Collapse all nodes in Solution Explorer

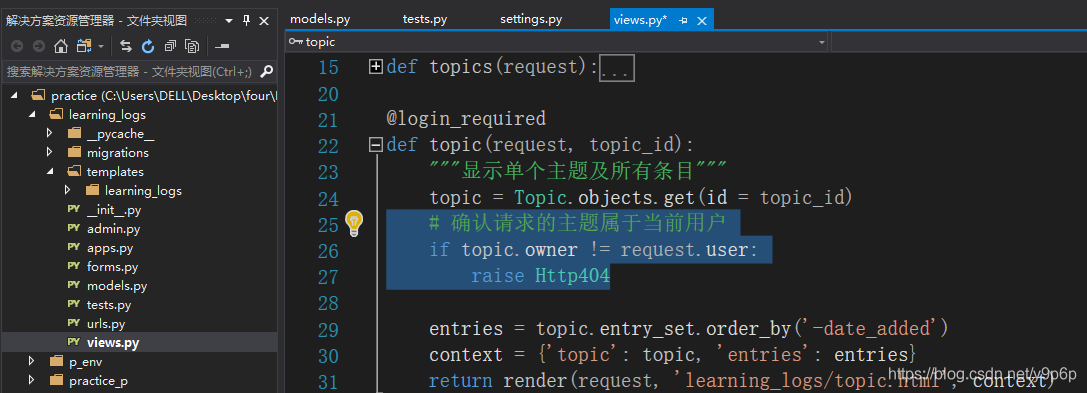point(170,46)
